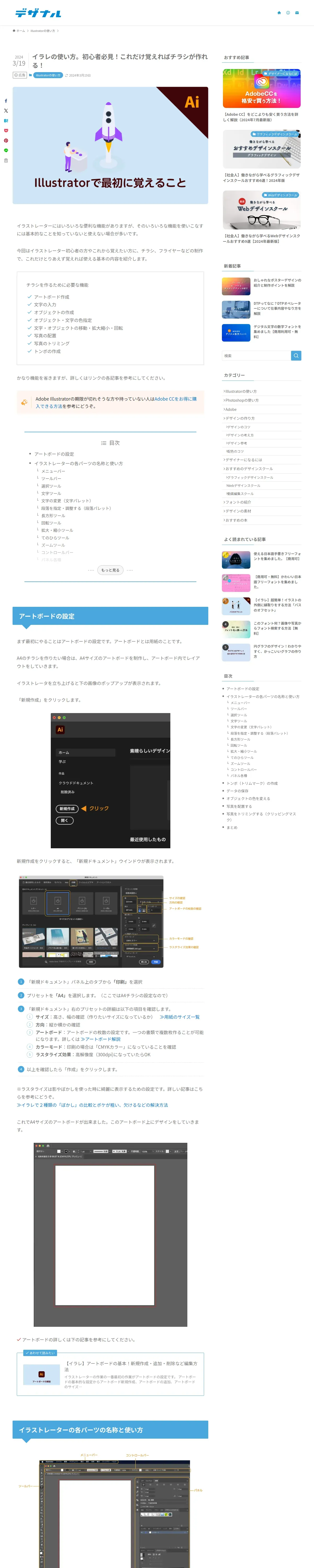Screen dimensions: 314x1568
Task: Bookmark with the Hatena B! icon
Action: pos(6,120)
